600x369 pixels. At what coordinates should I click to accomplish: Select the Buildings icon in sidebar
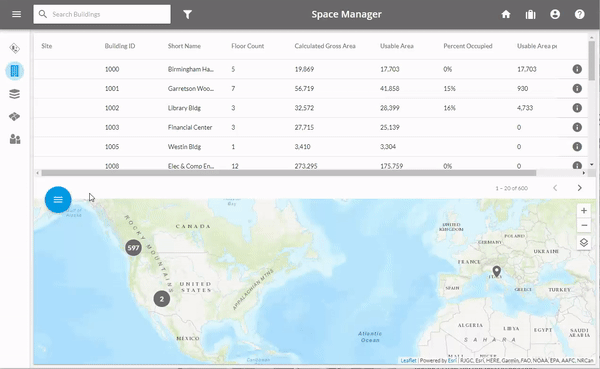tap(15, 71)
